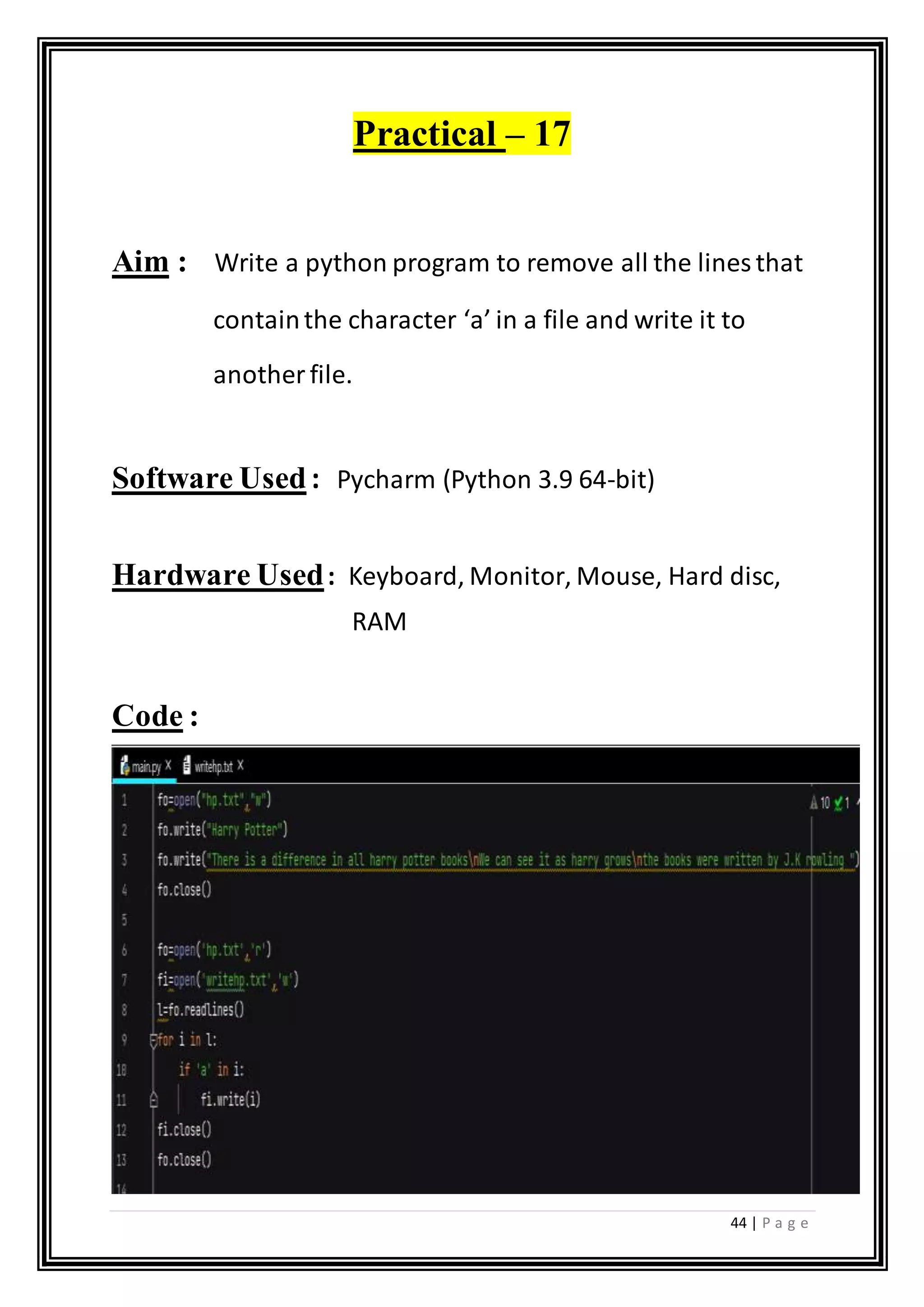
Task: Click the fo.close() statement on line 4
Action: point(185,890)
